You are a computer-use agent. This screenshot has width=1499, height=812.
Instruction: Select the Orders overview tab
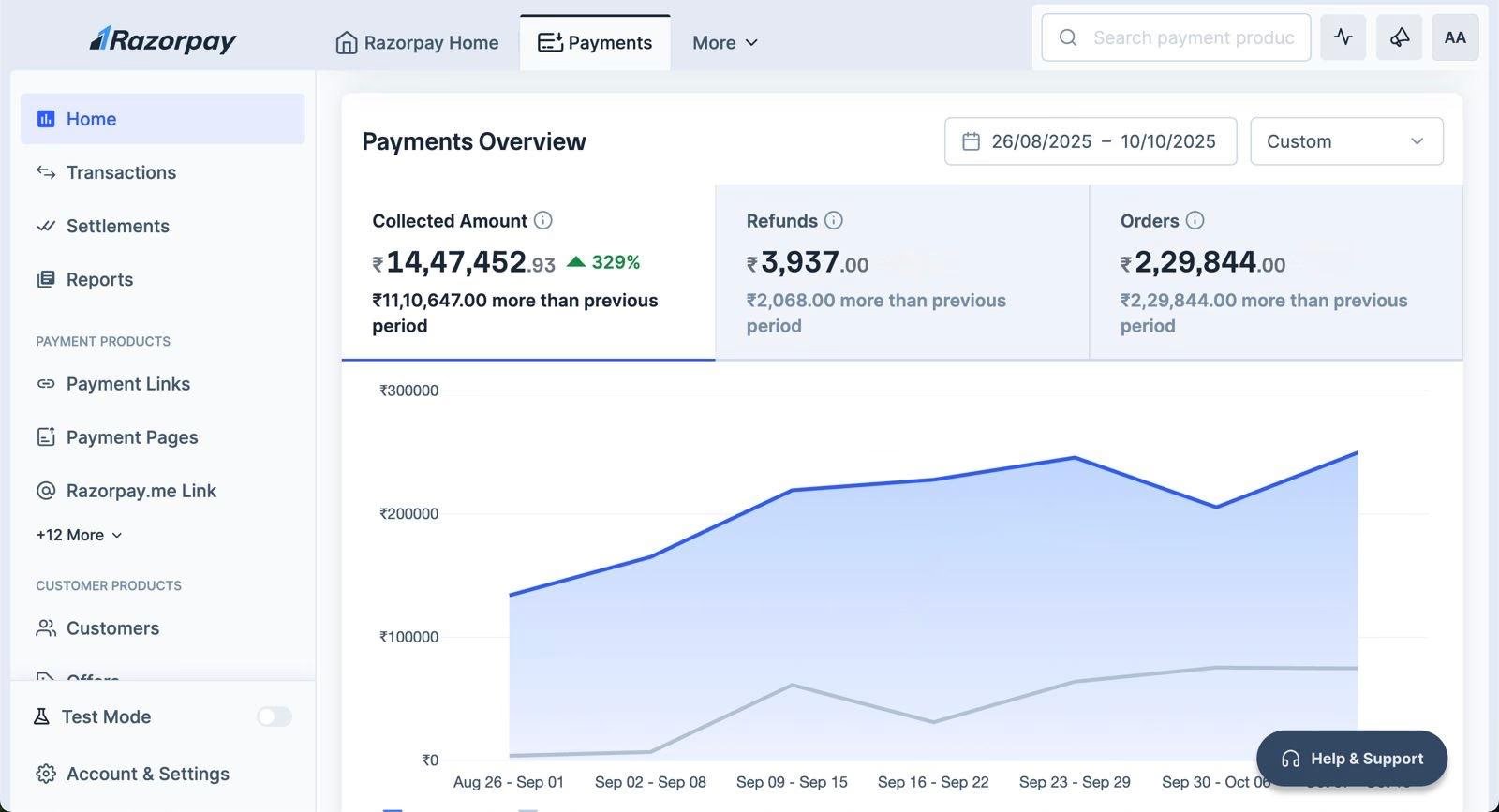[x=1276, y=273]
